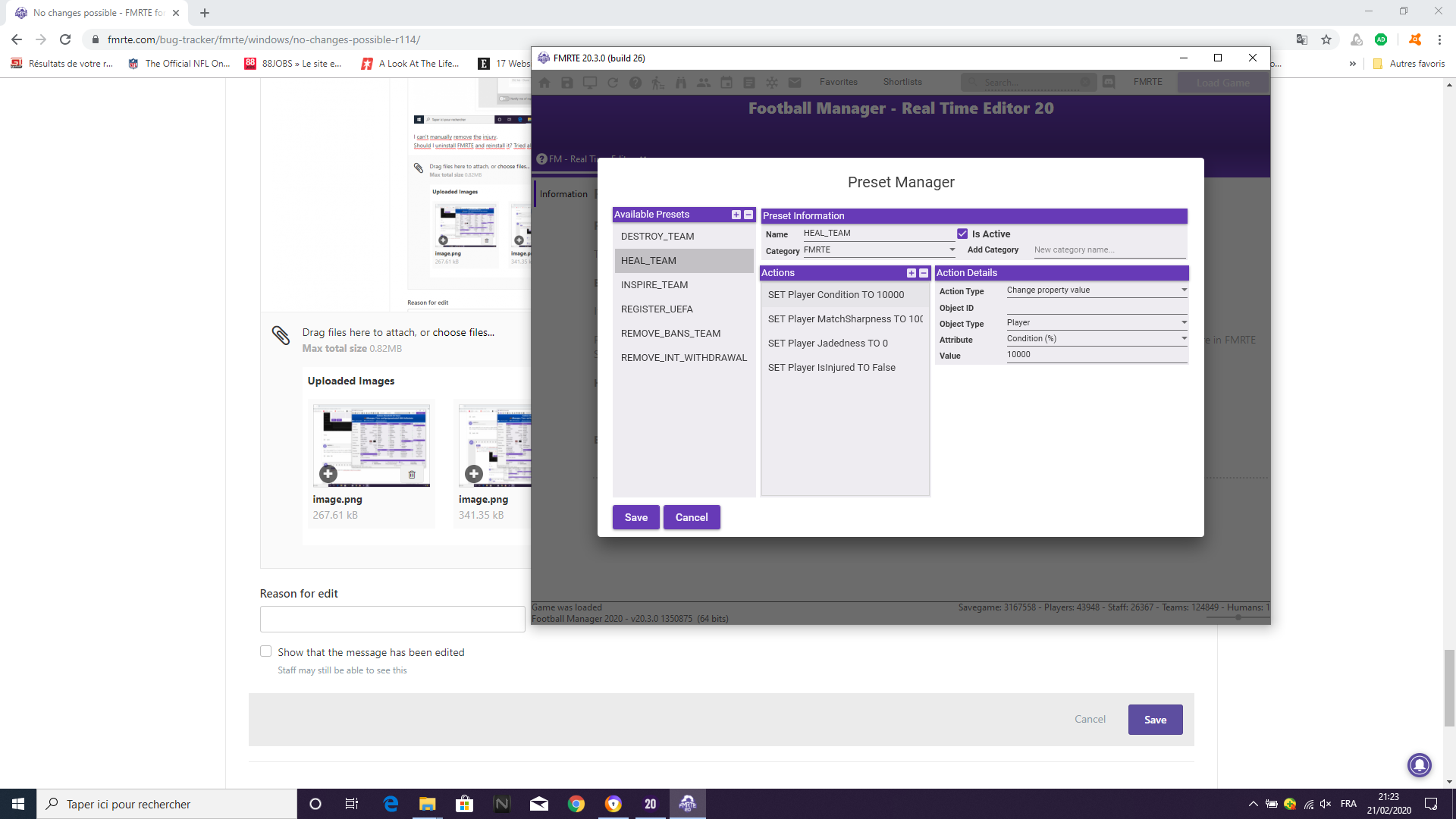Remove preset with minus icon in Available Presets
Image resolution: width=1456 pixels, height=819 pixels.
click(x=748, y=215)
